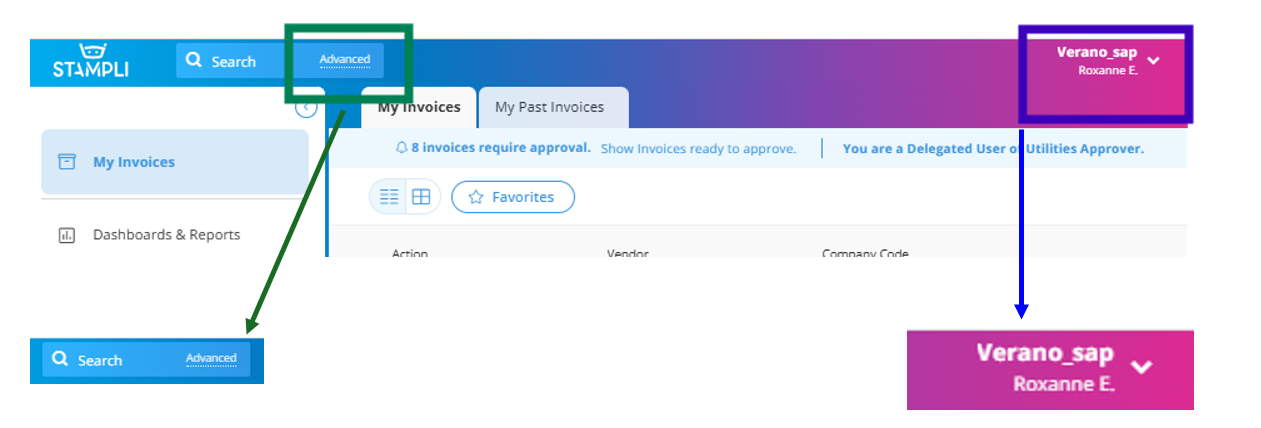This screenshot has width=1261, height=428.
Task: Click the Dashboards & Reports chart icon
Action: tap(67, 236)
